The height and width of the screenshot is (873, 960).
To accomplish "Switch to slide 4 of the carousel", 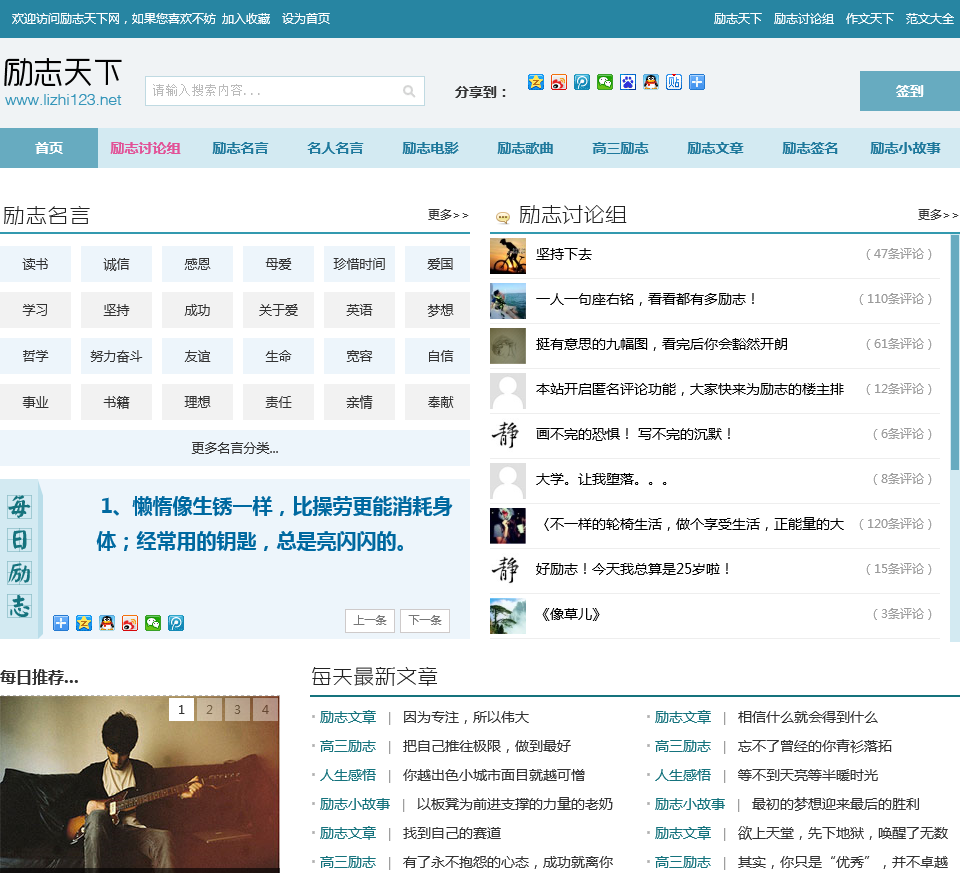I will tap(264, 710).
